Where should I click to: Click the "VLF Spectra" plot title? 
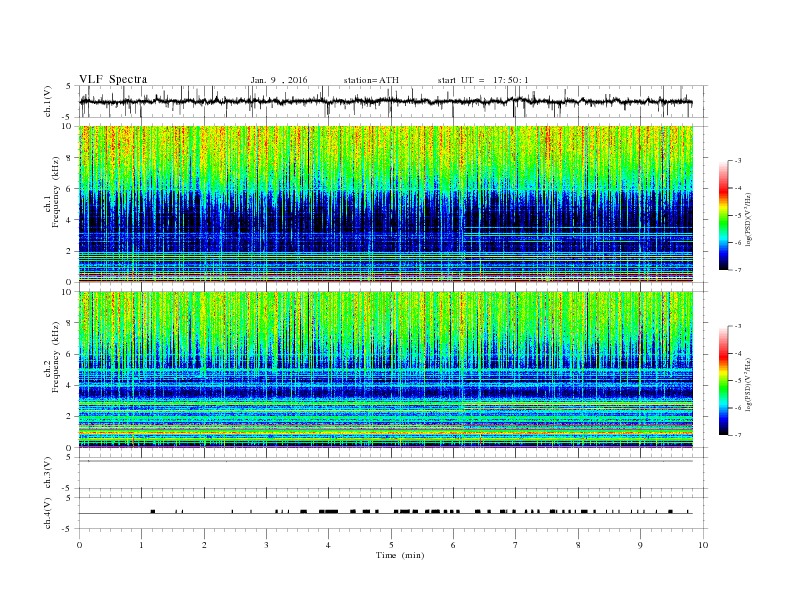pos(113,79)
